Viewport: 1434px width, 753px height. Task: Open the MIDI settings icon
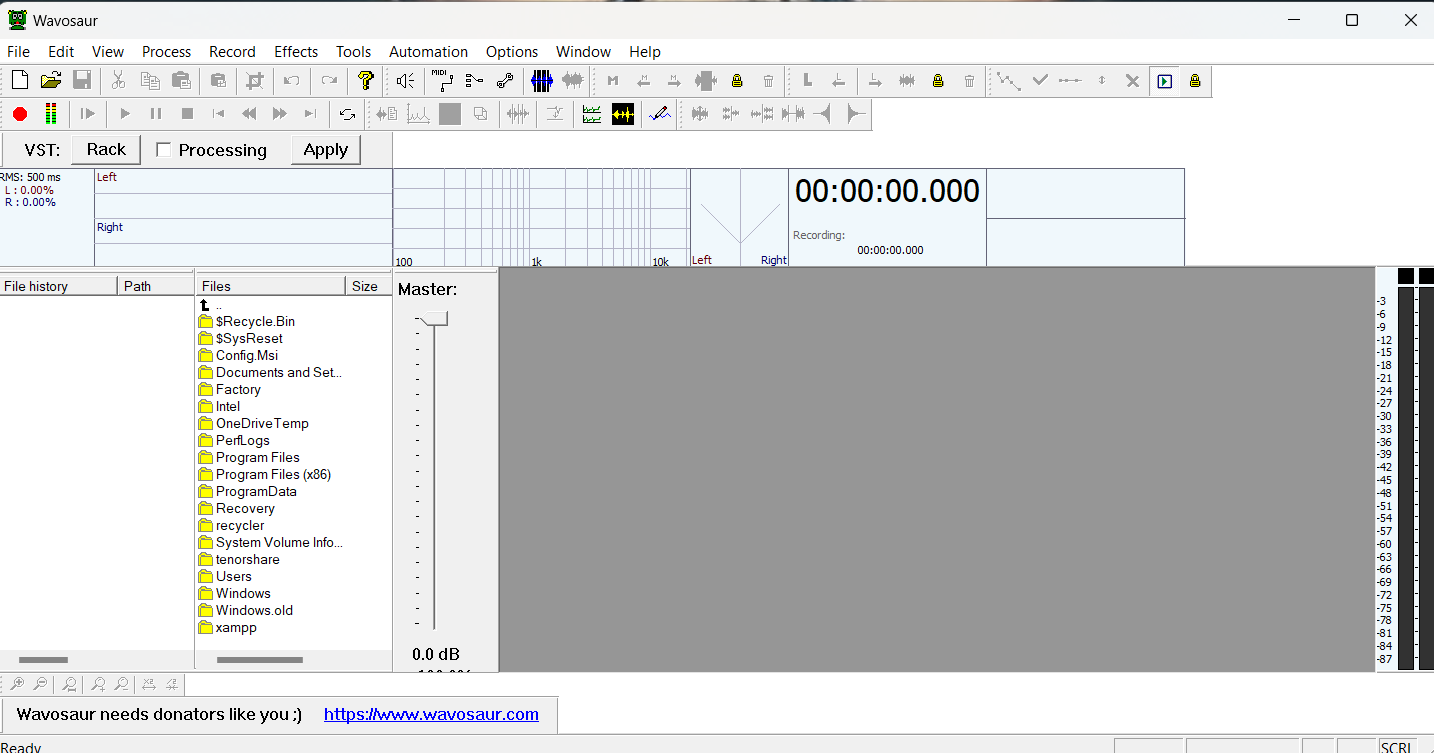(442, 81)
